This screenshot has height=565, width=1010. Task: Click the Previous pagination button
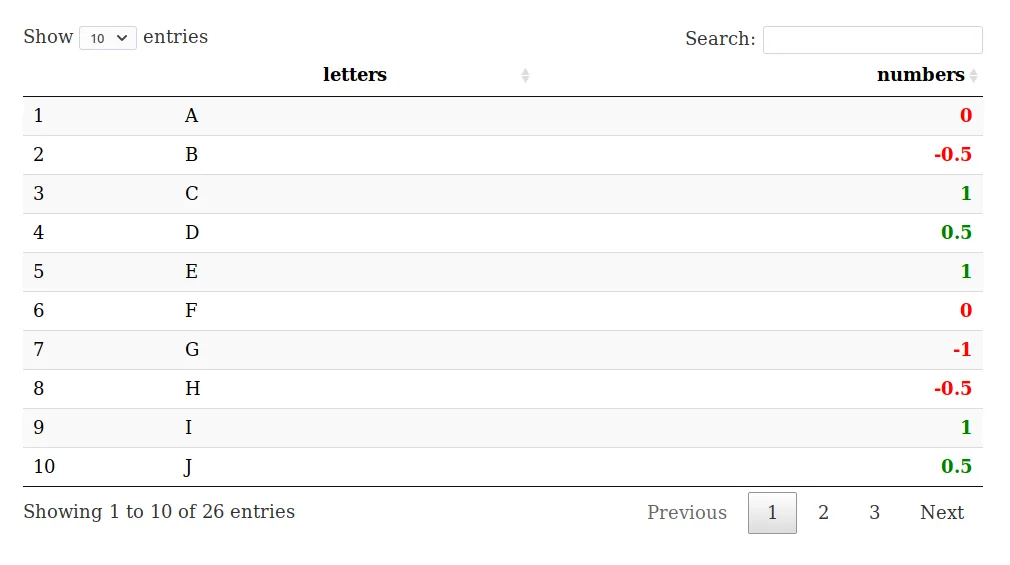686,513
